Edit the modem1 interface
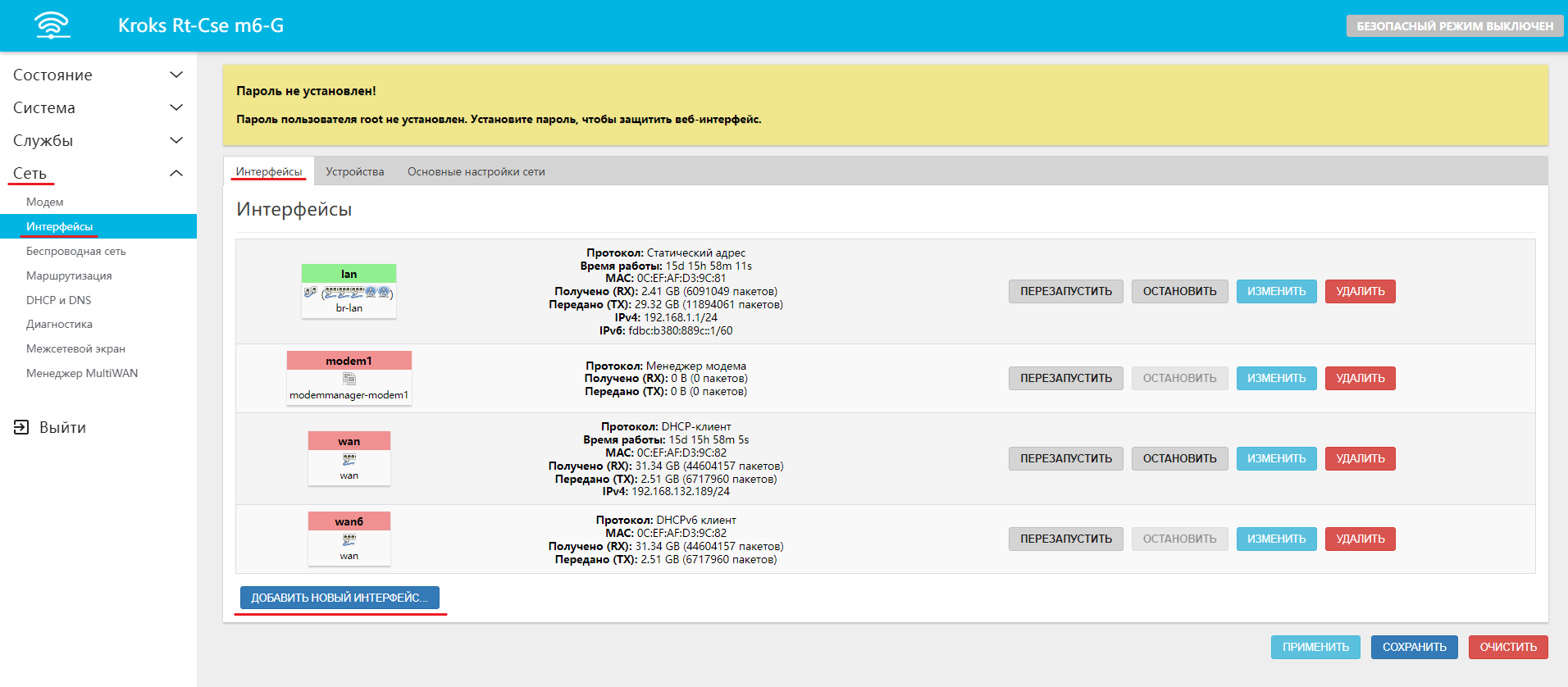The image size is (1568, 687). [x=1276, y=378]
